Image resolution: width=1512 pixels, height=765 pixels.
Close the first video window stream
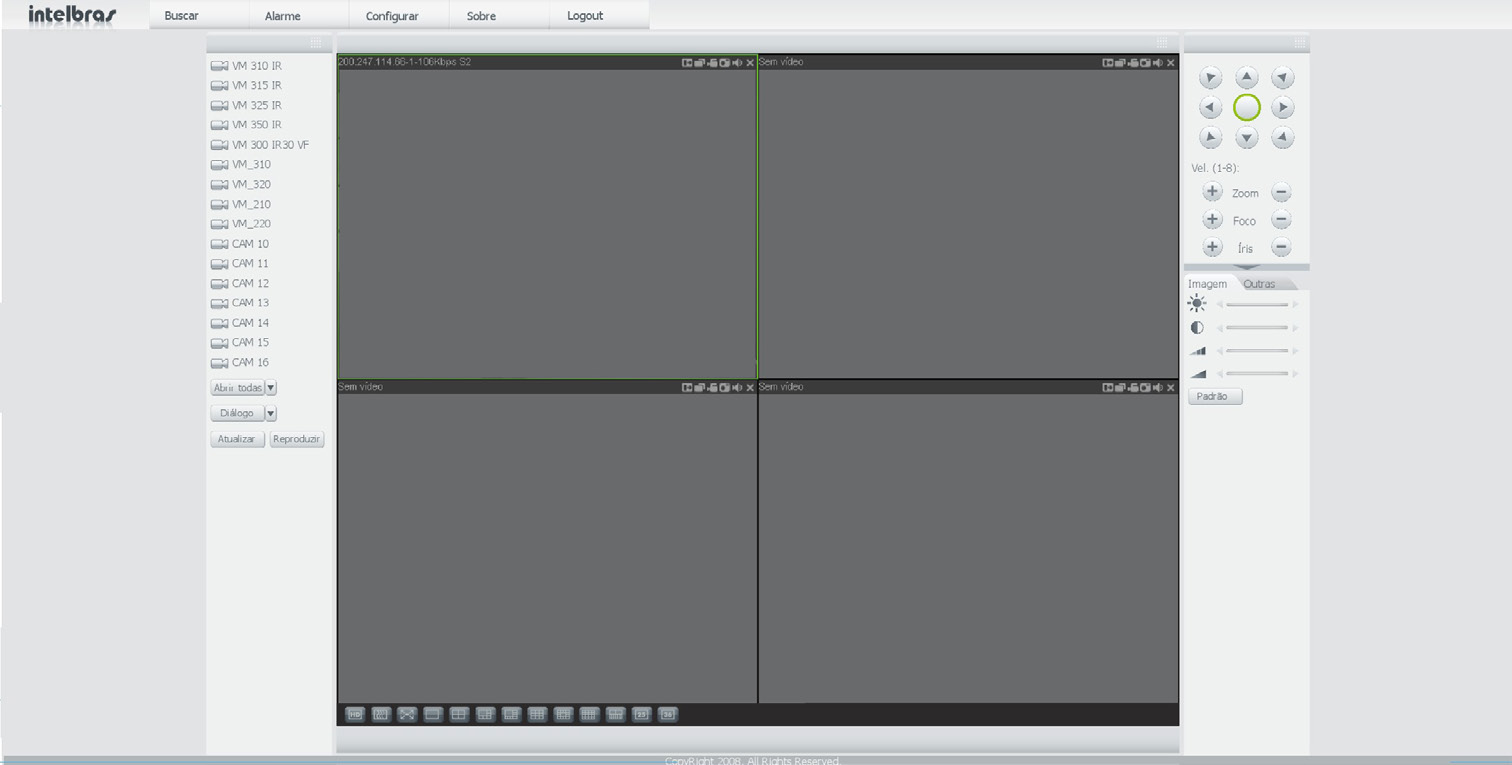750,63
